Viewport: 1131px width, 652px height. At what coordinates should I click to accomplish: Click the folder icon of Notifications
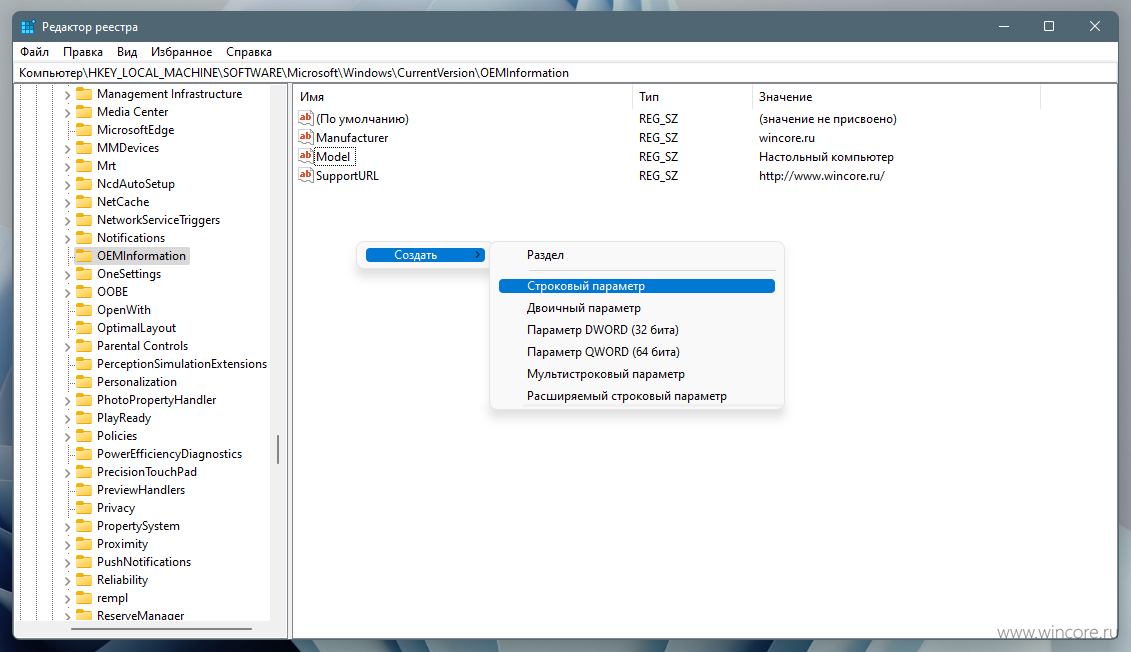point(84,237)
